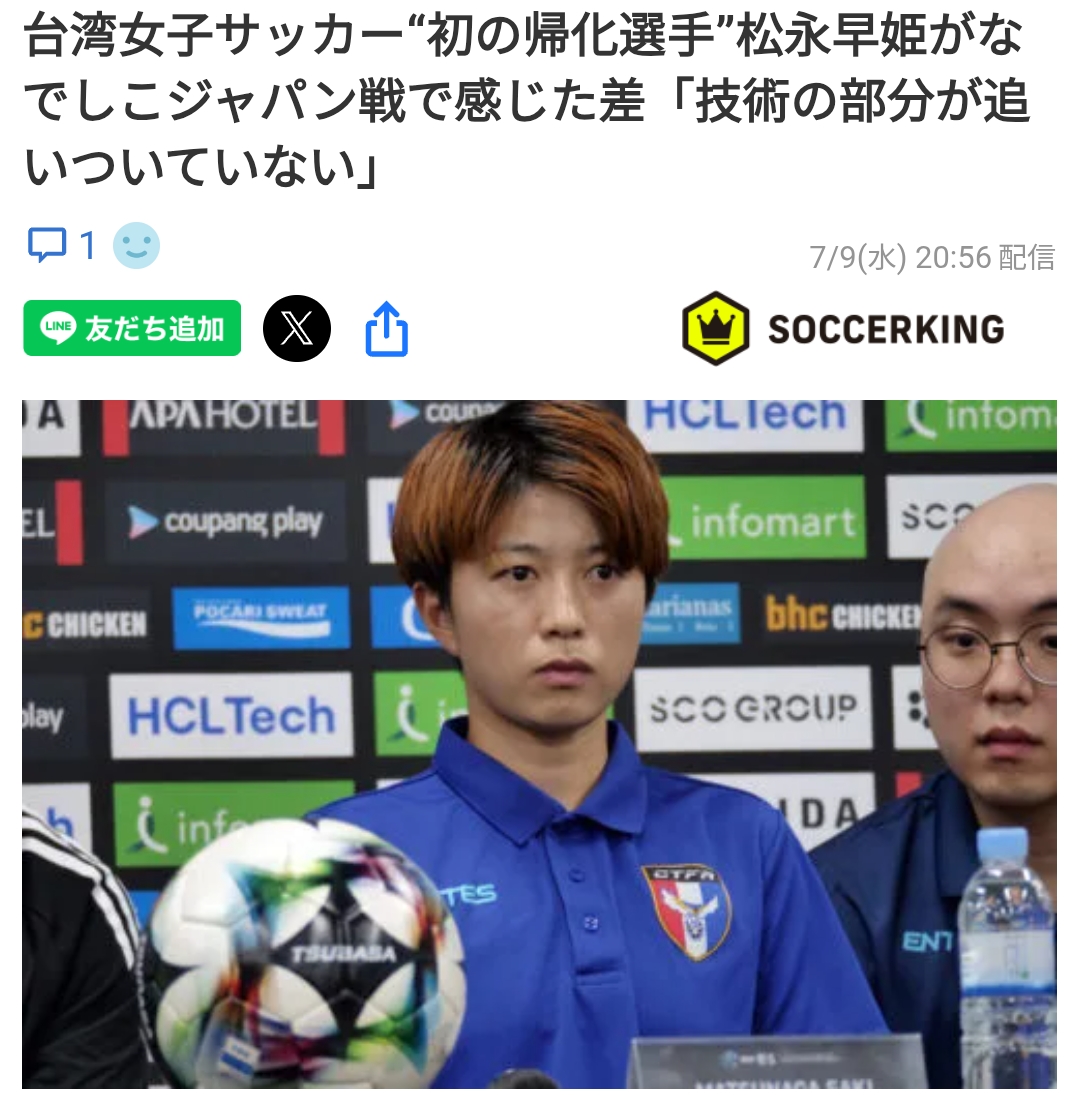Click the SCO GROUP sponsor board

753,709
